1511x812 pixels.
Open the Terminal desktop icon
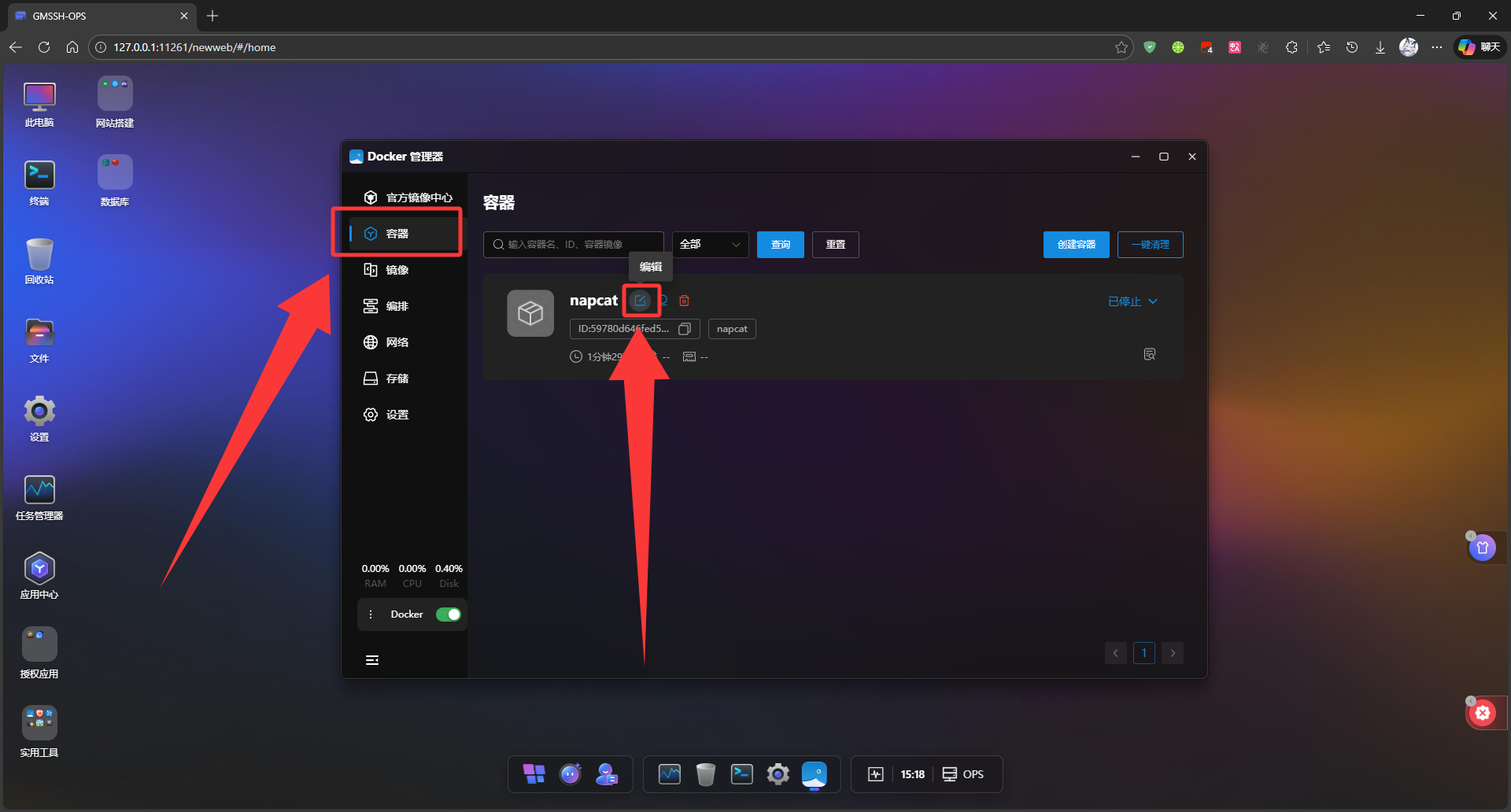pos(39,183)
